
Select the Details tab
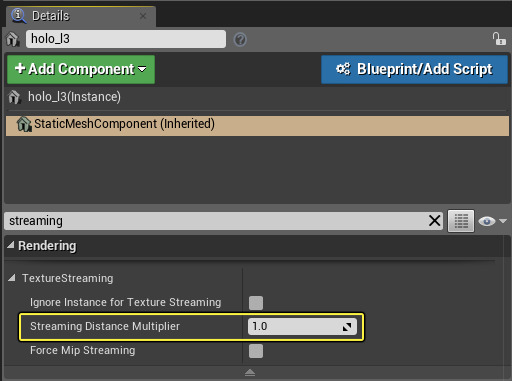click(51, 16)
